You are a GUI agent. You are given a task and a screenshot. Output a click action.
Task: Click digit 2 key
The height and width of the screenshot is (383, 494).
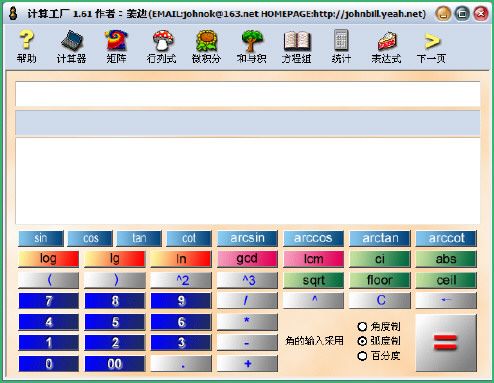[115, 343]
